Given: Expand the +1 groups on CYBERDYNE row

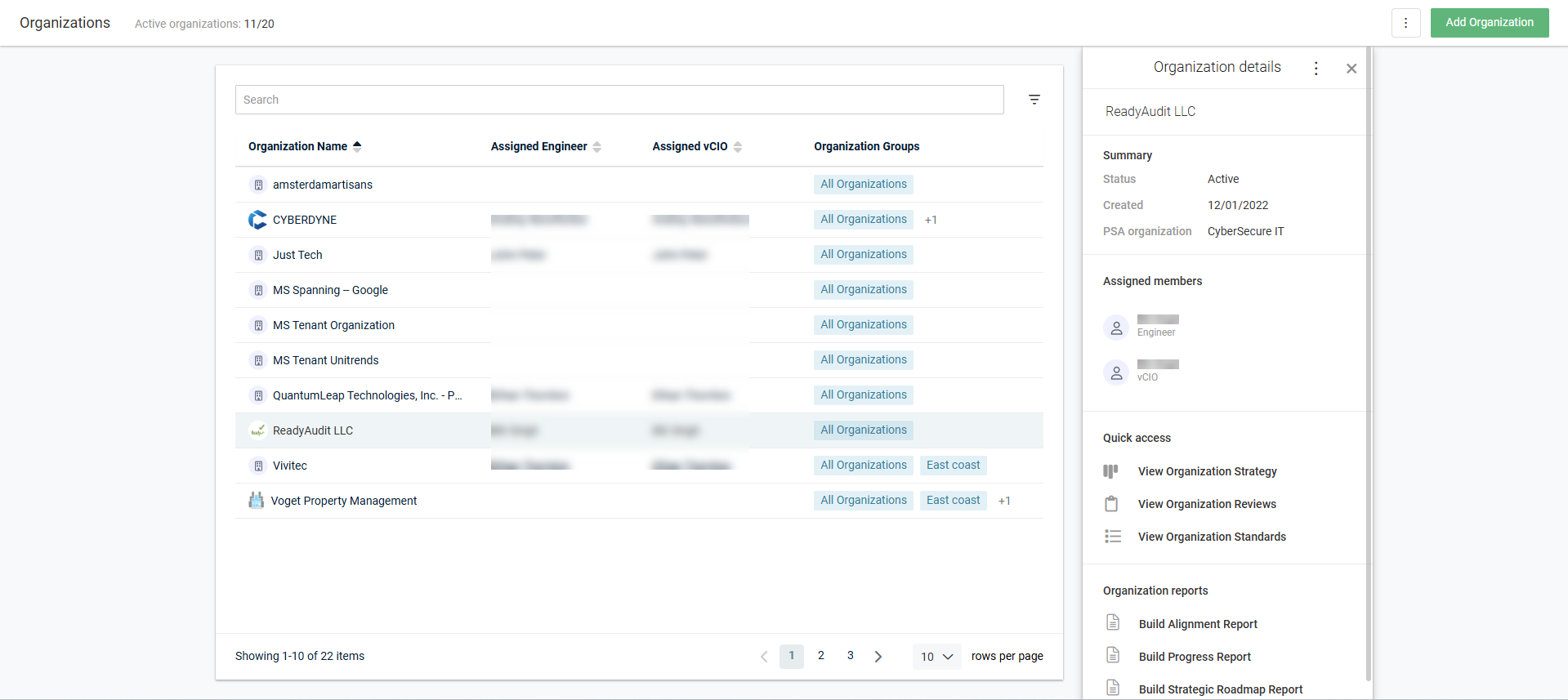Looking at the screenshot, I should pyautogui.click(x=931, y=220).
